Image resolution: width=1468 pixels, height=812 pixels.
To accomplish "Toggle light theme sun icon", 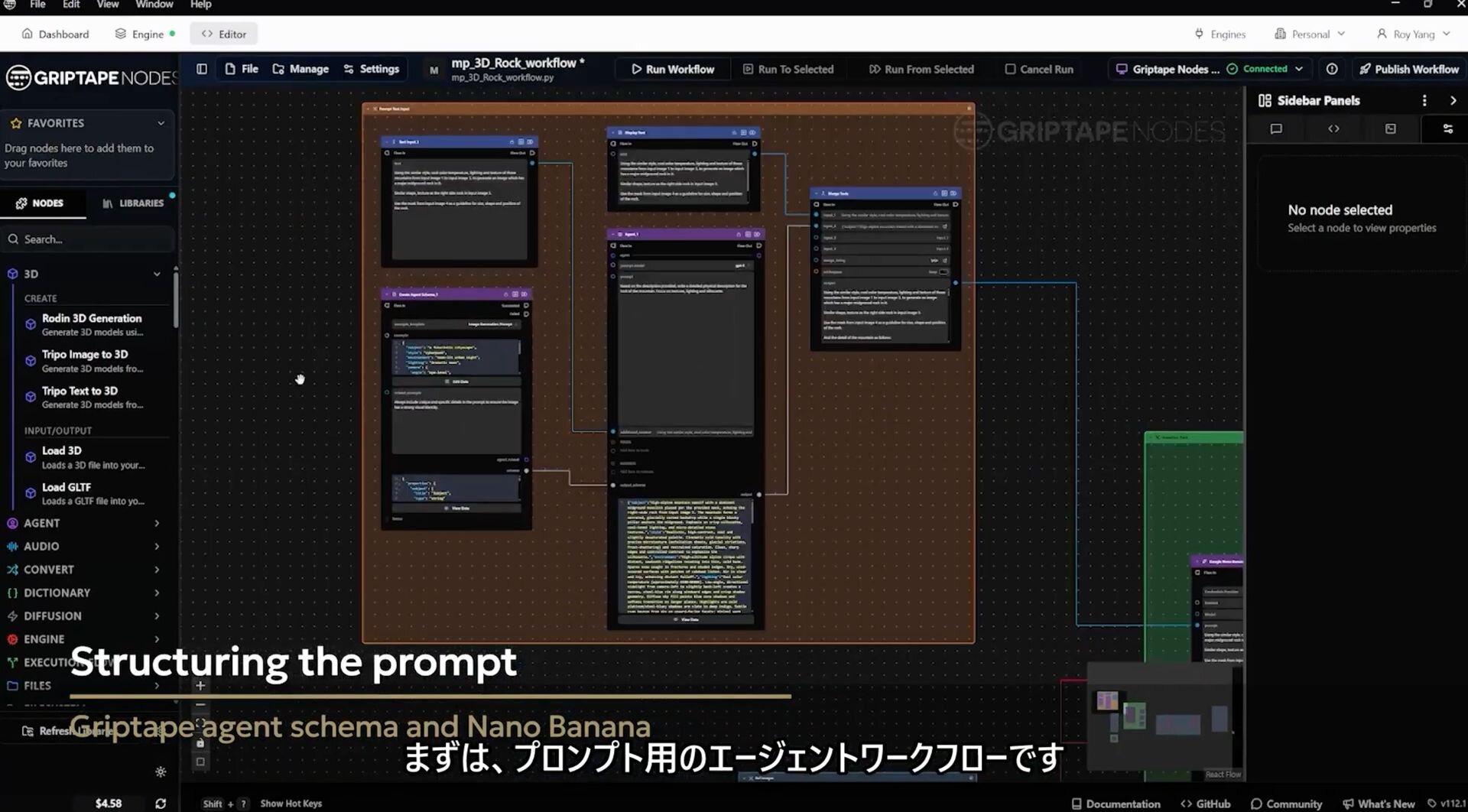I will pos(161,772).
